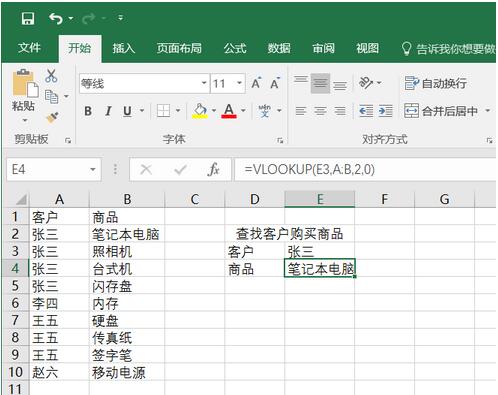Click the Undo arrow icon
The height and width of the screenshot is (395, 498).
pyautogui.click(x=55, y=19)
